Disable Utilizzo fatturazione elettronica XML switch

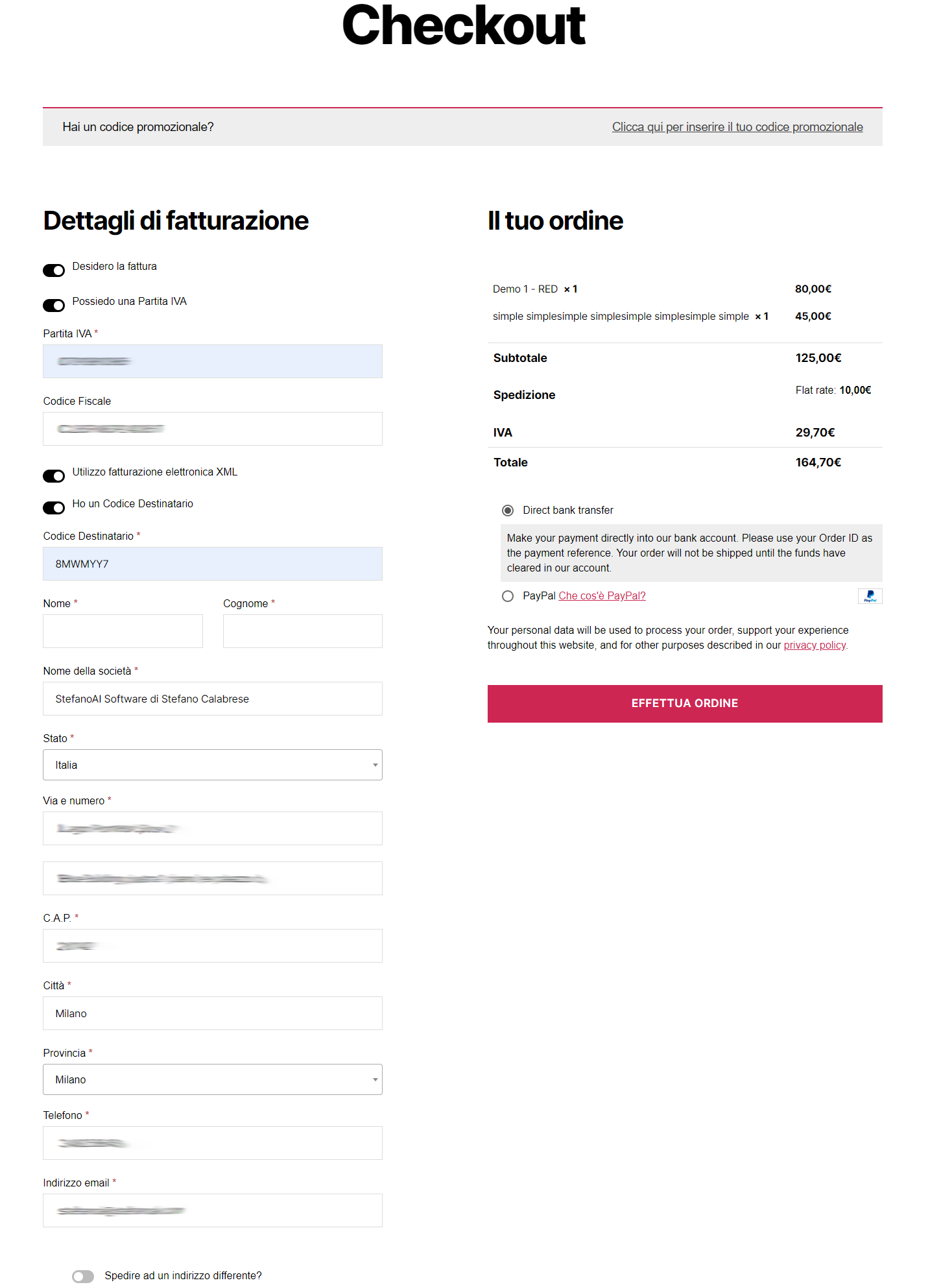54,476
